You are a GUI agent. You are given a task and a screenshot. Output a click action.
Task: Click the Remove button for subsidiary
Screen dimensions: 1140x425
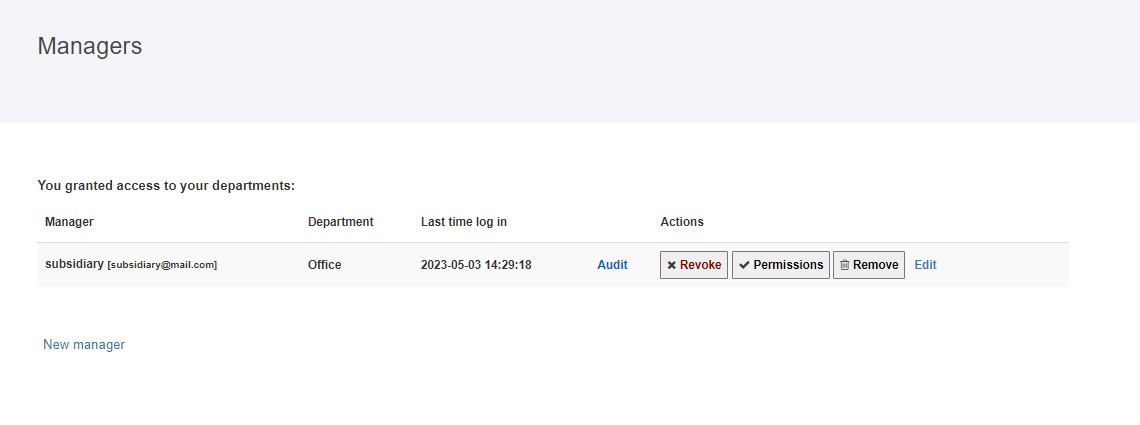tap(869, 265)
